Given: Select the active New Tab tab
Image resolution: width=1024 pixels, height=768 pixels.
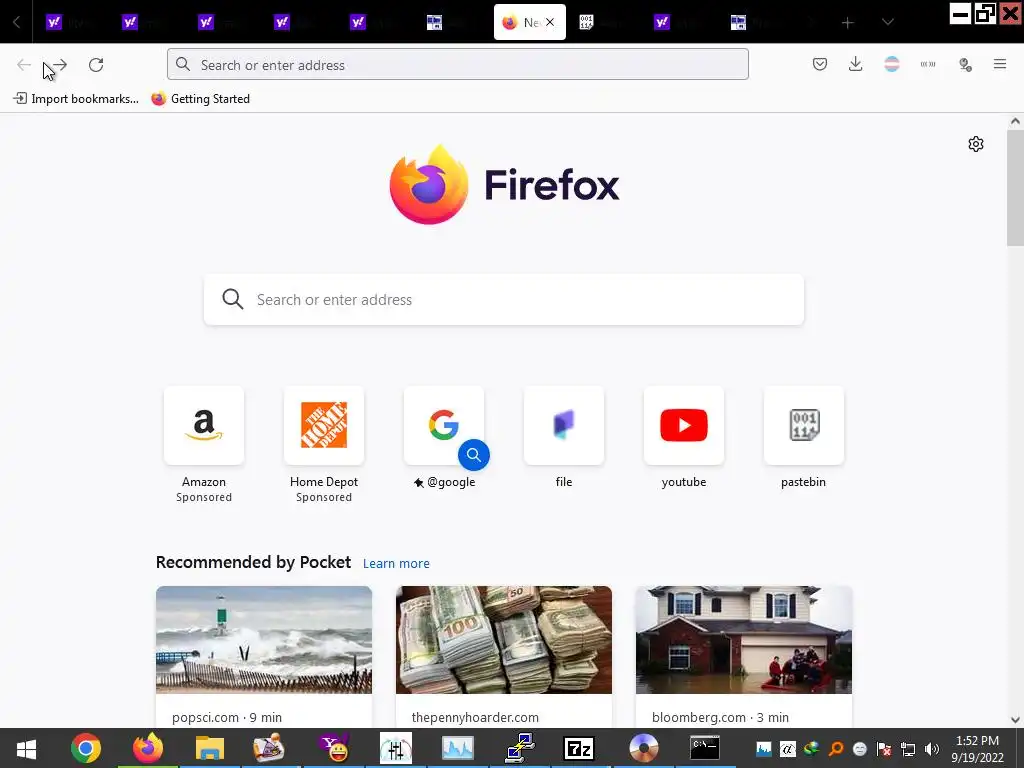Looking at the screenshot, I should pos(530,22).
